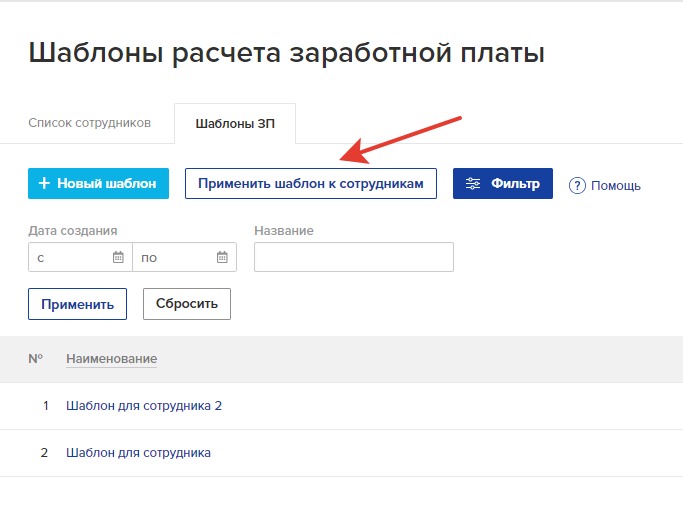Toggle the Фильтр button
683x515 pixels.
[x=503, y=183]
